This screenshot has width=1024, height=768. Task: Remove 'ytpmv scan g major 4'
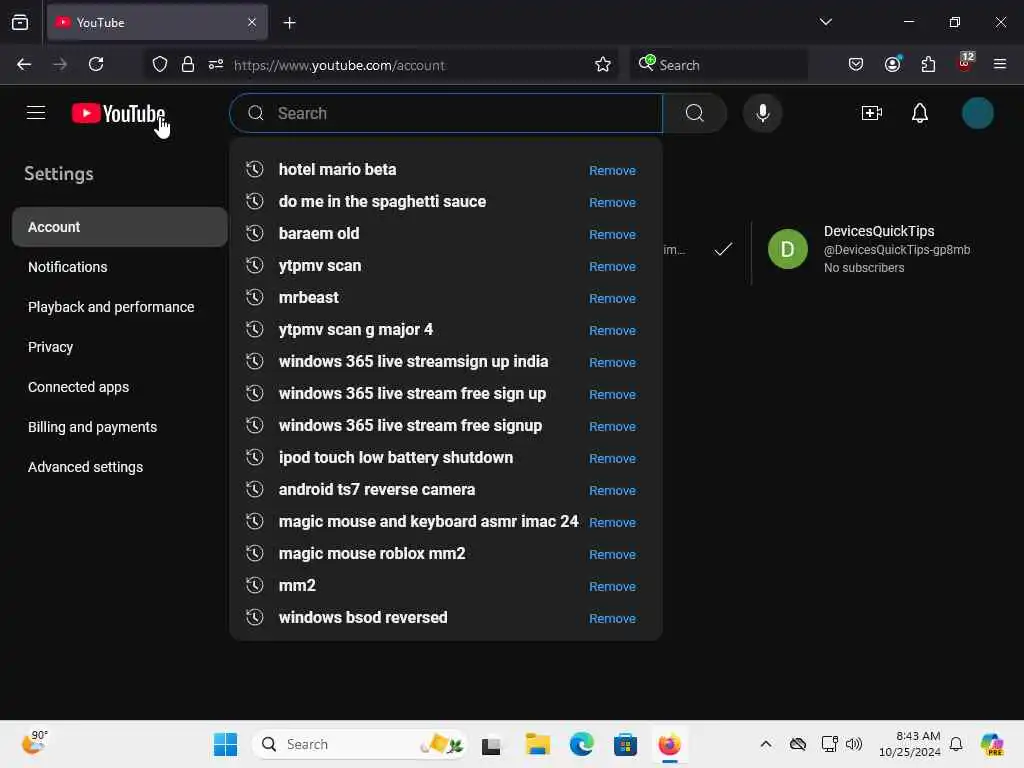tap(612, 330)
